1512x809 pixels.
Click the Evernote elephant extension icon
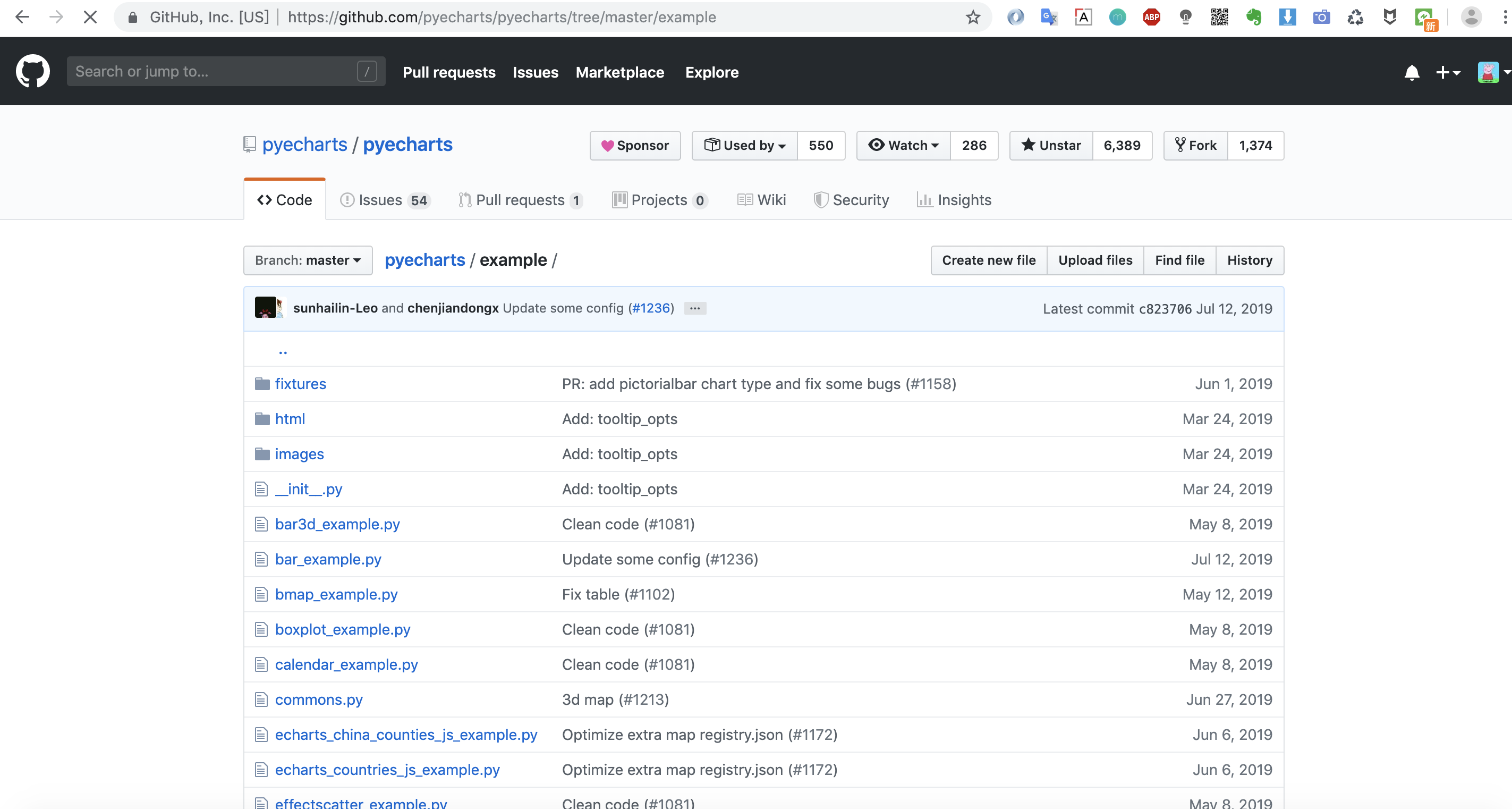tap(1254, 17)
